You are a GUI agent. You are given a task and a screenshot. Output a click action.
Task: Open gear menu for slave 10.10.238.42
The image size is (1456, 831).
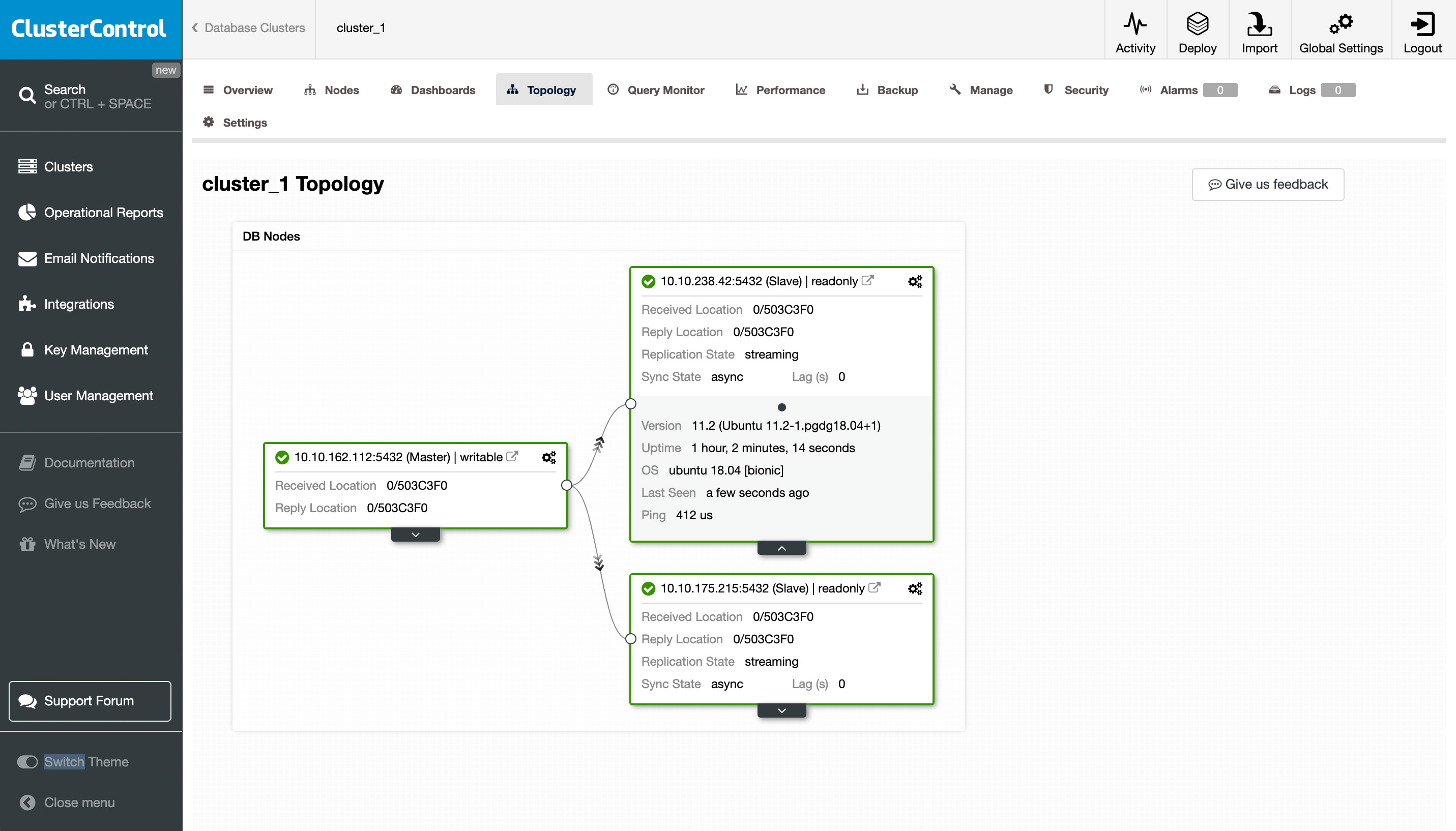pos(915,281)
